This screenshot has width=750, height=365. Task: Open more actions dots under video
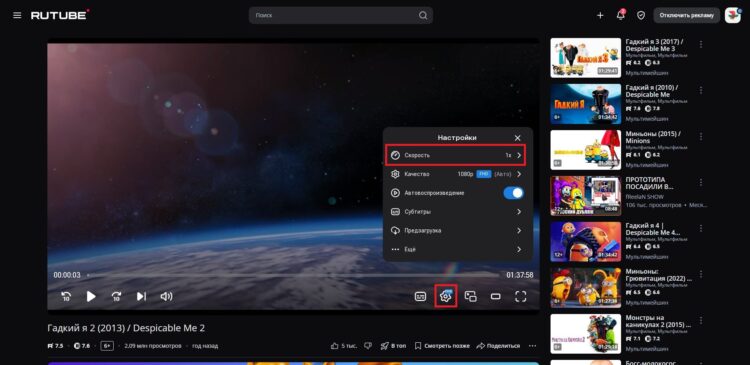tap(532, 345)
